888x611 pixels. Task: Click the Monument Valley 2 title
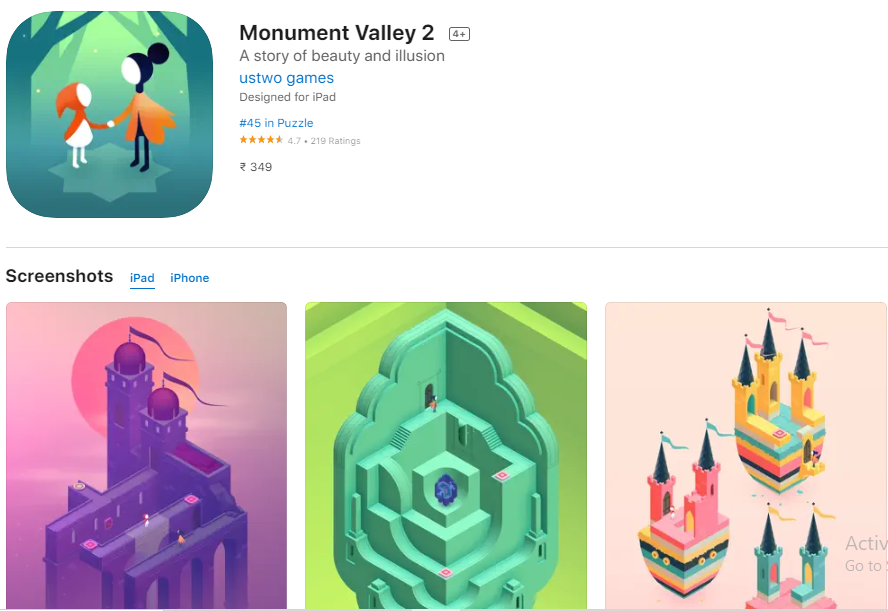point(336,33)
